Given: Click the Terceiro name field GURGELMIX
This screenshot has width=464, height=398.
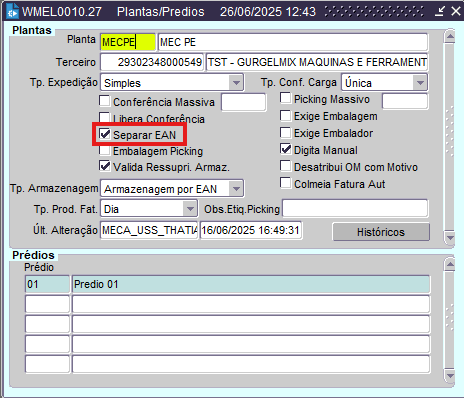Looking at the screenshot, I should click(x=317, y=62).
